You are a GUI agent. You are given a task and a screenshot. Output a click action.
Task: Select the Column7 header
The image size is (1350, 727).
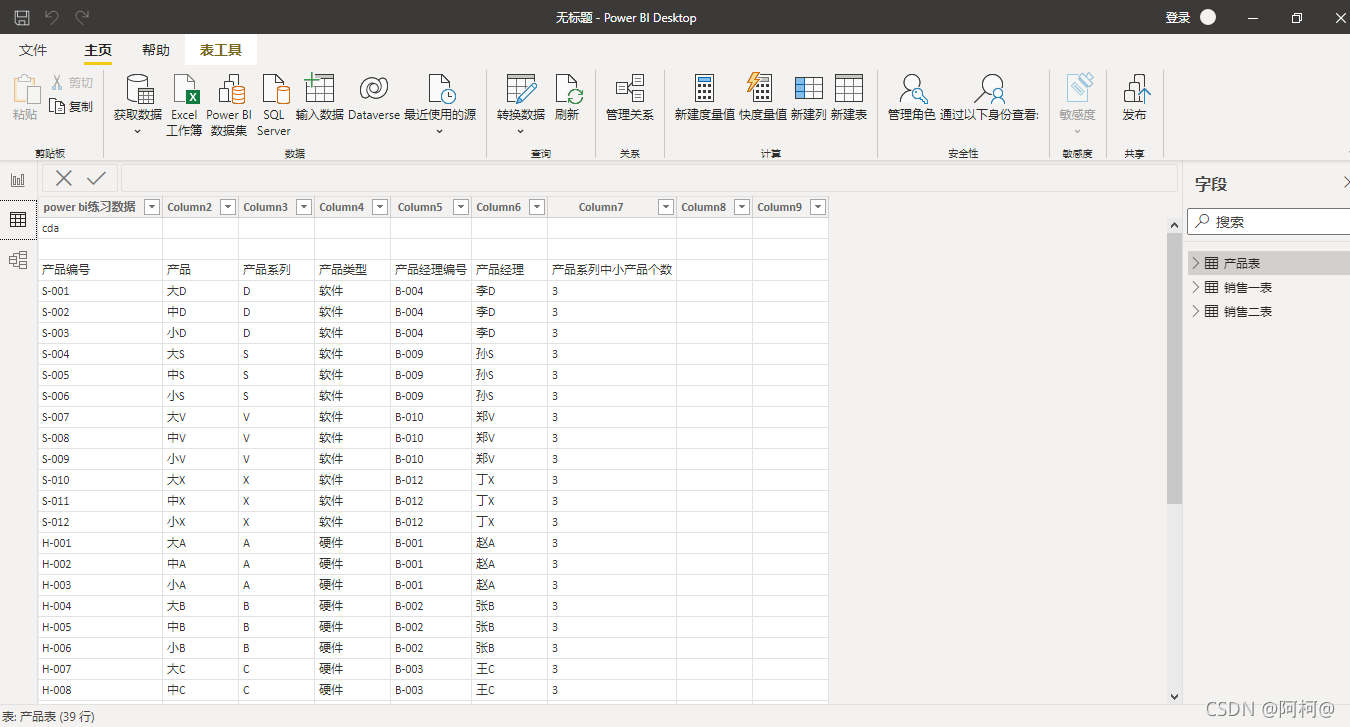click(601, 207)
